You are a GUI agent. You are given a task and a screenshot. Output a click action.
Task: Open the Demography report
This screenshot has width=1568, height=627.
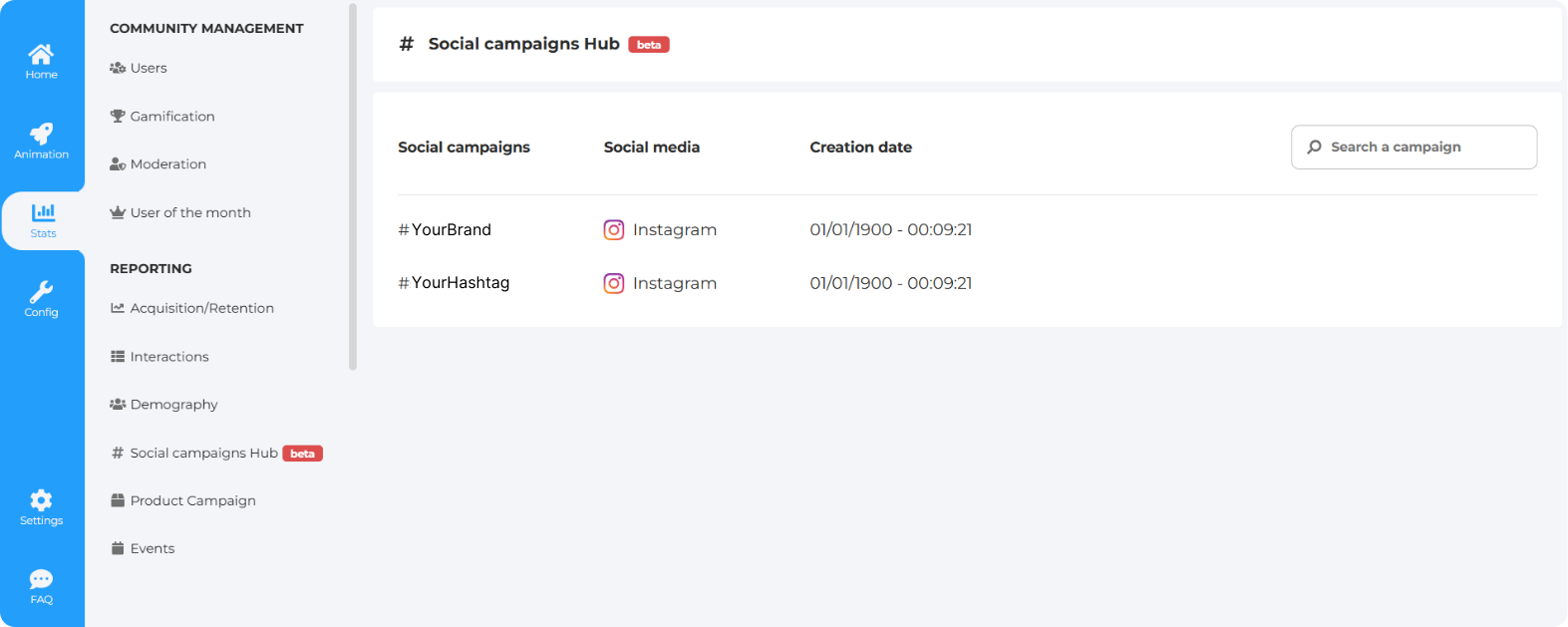point(173,405)
